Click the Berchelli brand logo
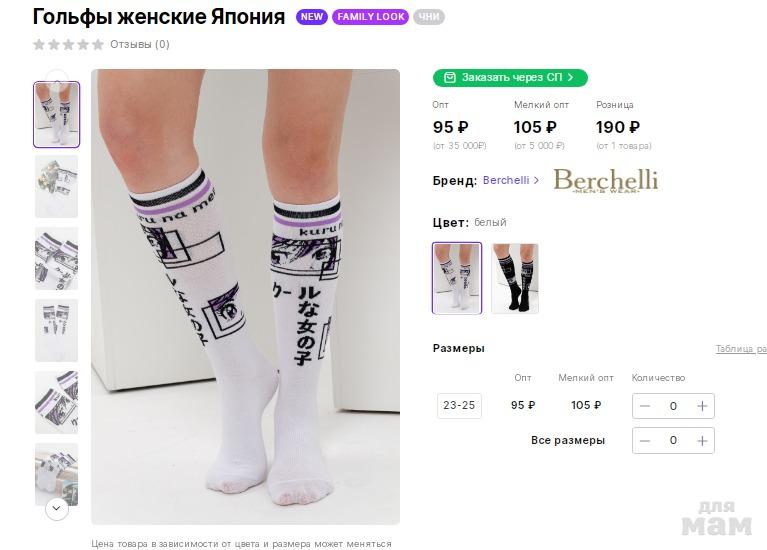 click(x=605, y=180)
